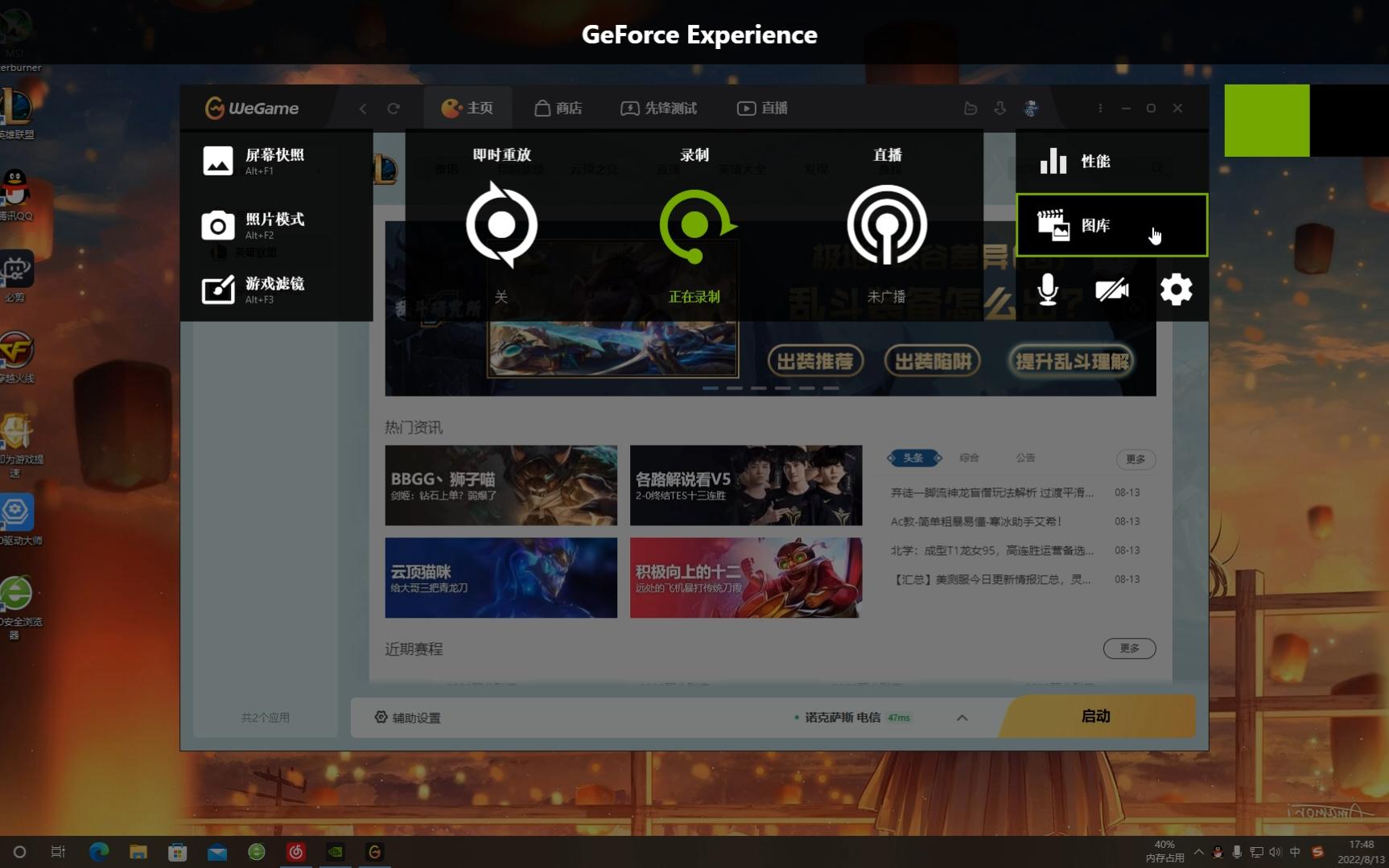Open 安全浏览器 desktop icon
The width and height of the screenshot is (1389, 868).
(x=19, y=607)
